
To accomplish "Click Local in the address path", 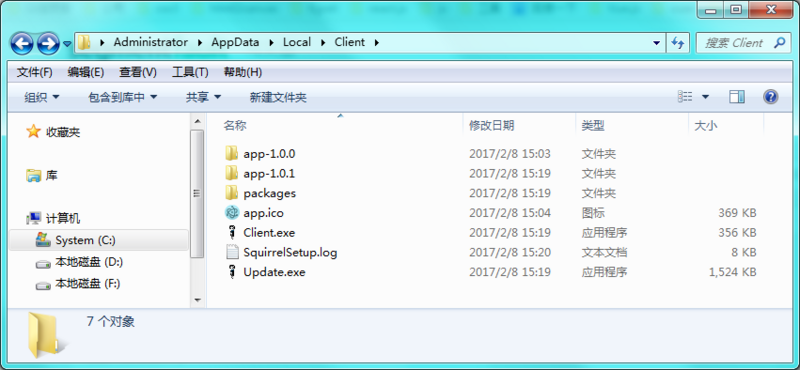I will (x=297, y=42).
